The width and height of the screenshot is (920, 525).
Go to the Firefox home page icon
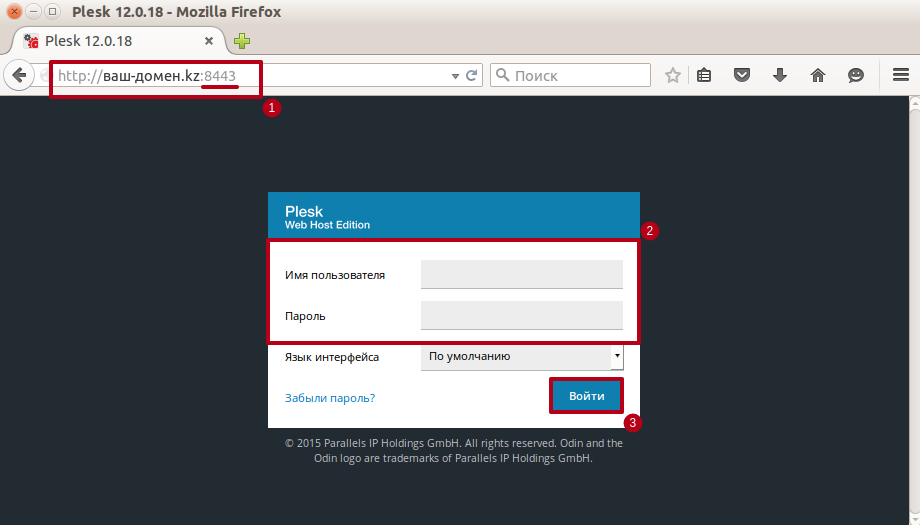pos(817,75)
